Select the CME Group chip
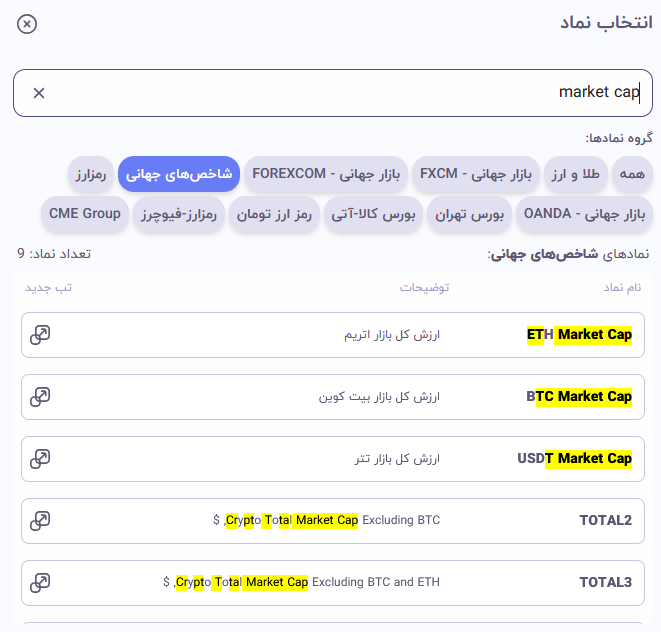661x632 pixels. click(85, 214)
